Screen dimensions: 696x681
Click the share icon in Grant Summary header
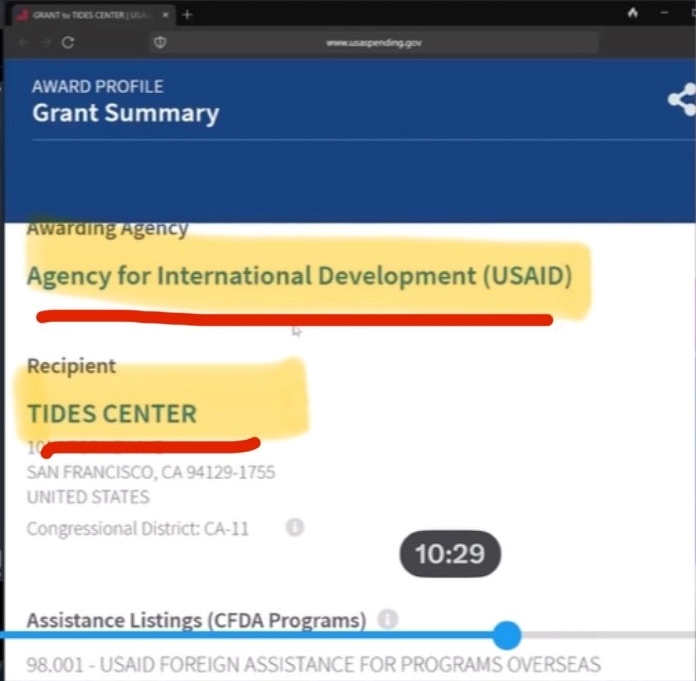pyautogui.click(x=682, y=99)
